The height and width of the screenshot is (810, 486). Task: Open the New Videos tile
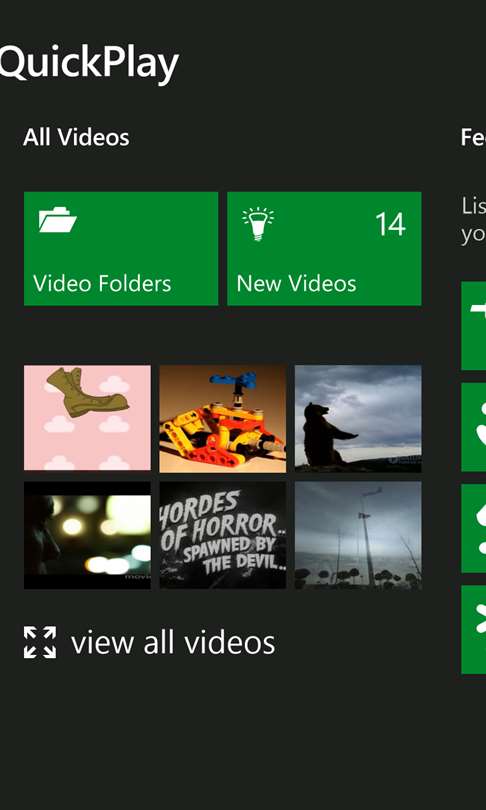point(324,248)
